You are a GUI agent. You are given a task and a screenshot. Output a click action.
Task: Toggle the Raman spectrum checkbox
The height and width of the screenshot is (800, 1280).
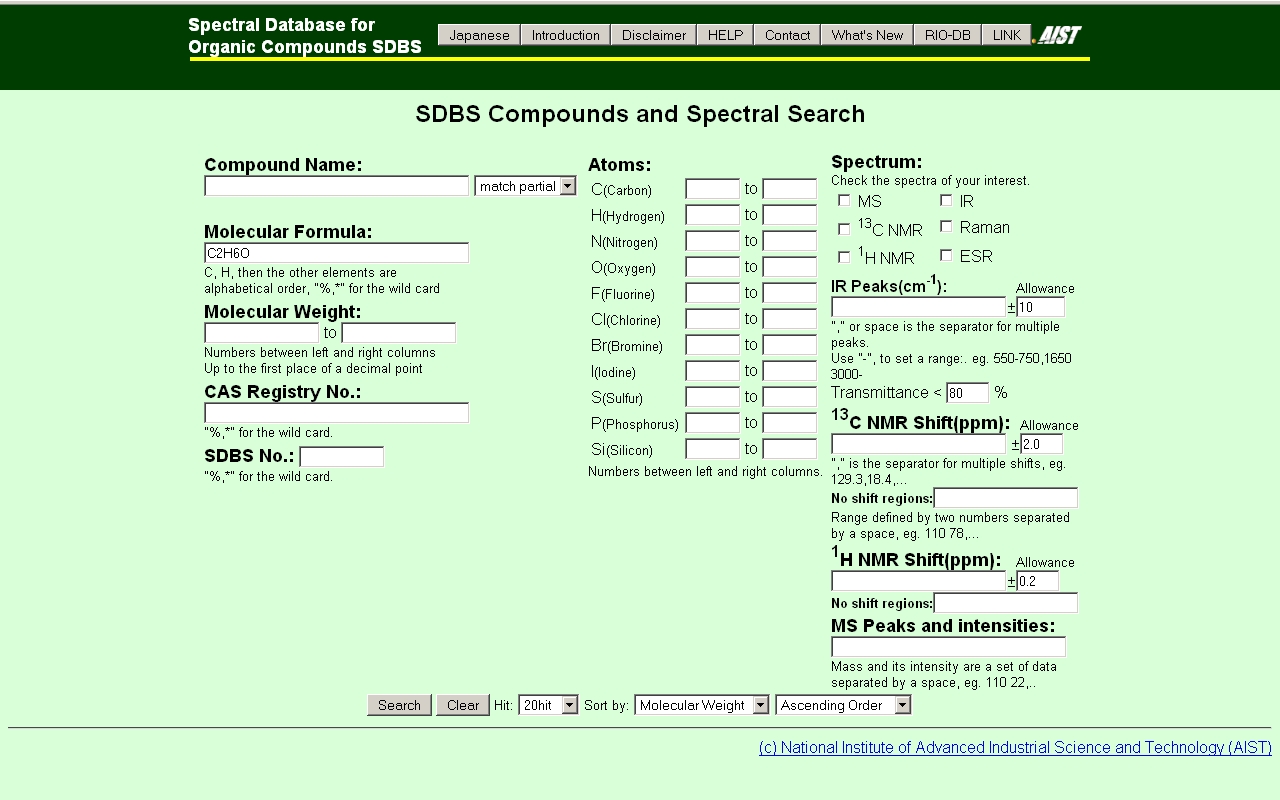[946, 227]
